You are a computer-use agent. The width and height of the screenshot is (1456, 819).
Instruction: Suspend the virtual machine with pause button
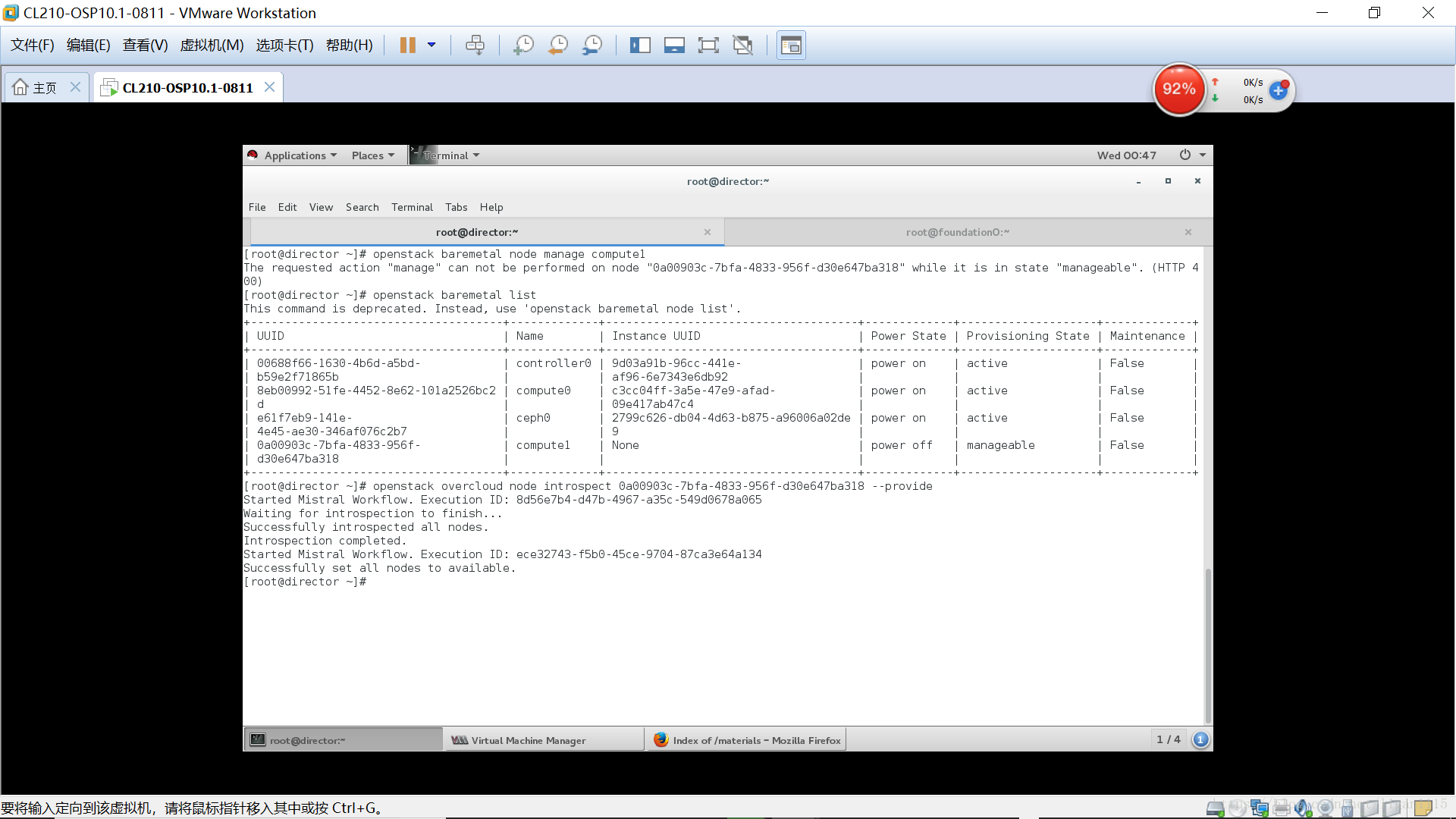(x=409, y=45)
